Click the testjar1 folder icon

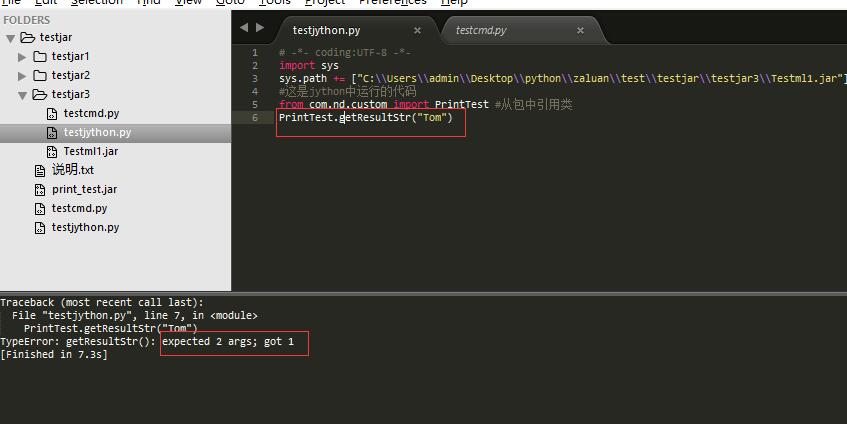(39, 56)
